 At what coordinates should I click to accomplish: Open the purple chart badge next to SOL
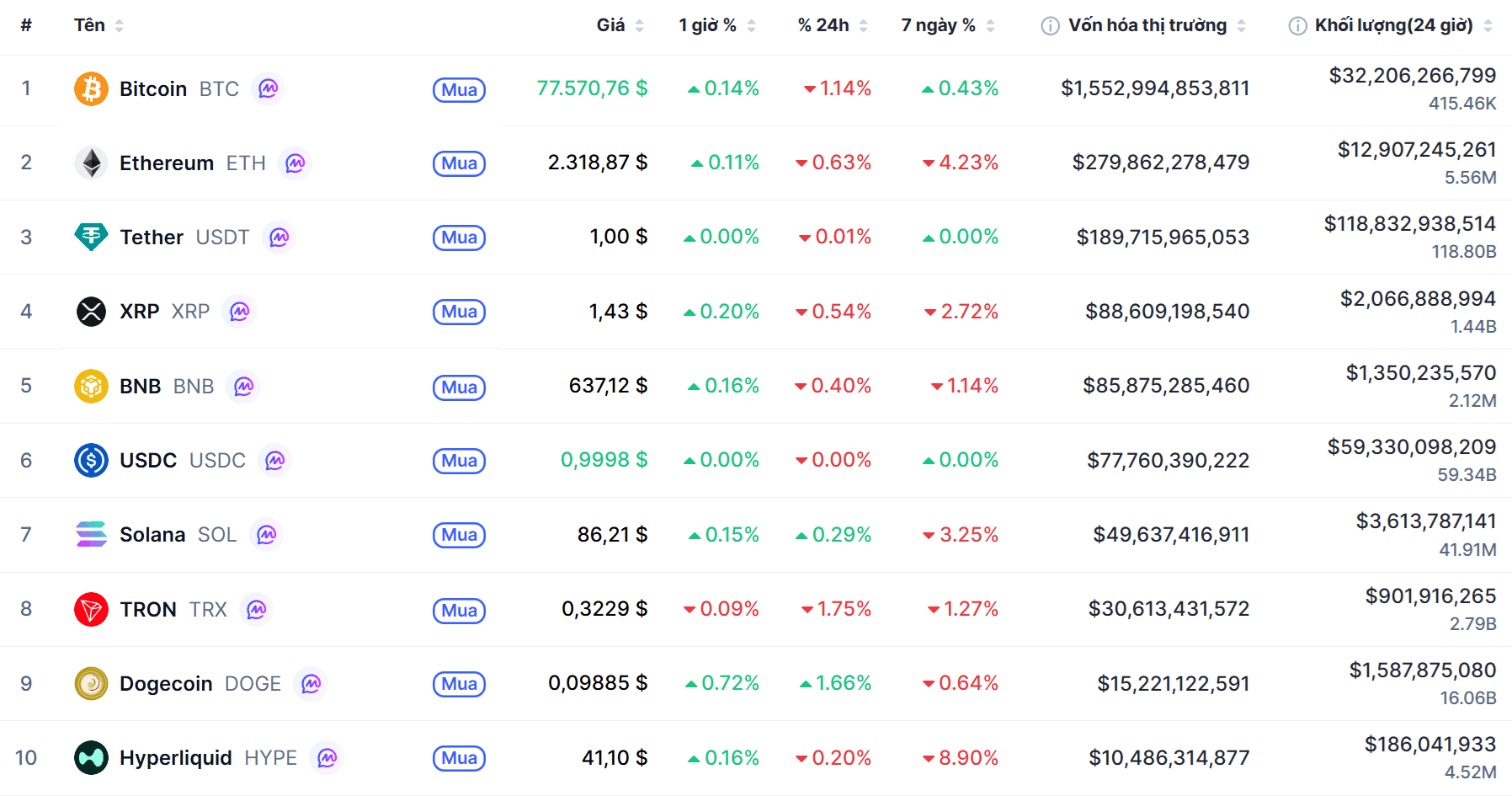coord(267,534)
